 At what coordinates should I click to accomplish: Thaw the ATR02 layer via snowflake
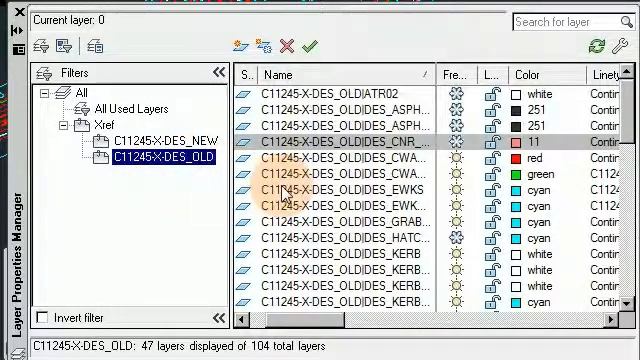456,94
